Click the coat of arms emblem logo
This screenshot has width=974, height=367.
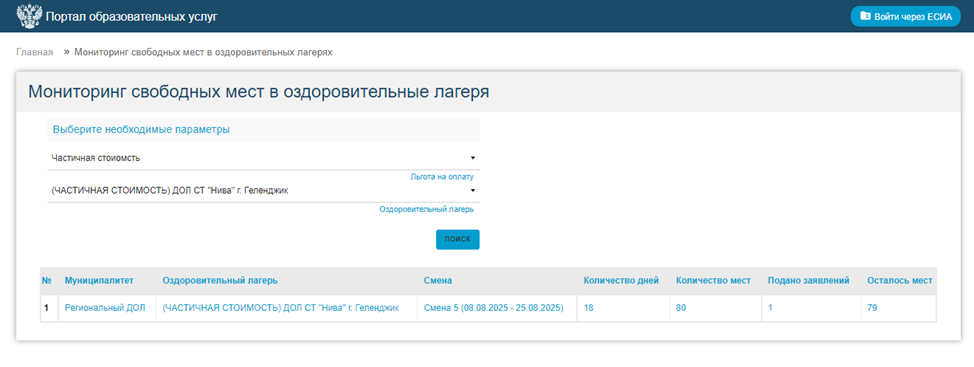pyautogui.click(x=29, y=17)
